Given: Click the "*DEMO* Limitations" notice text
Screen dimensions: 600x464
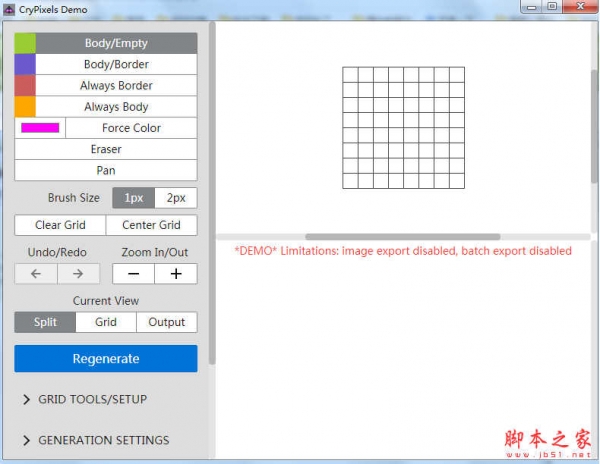Looking at the screenshot, I should pos(403,251).
